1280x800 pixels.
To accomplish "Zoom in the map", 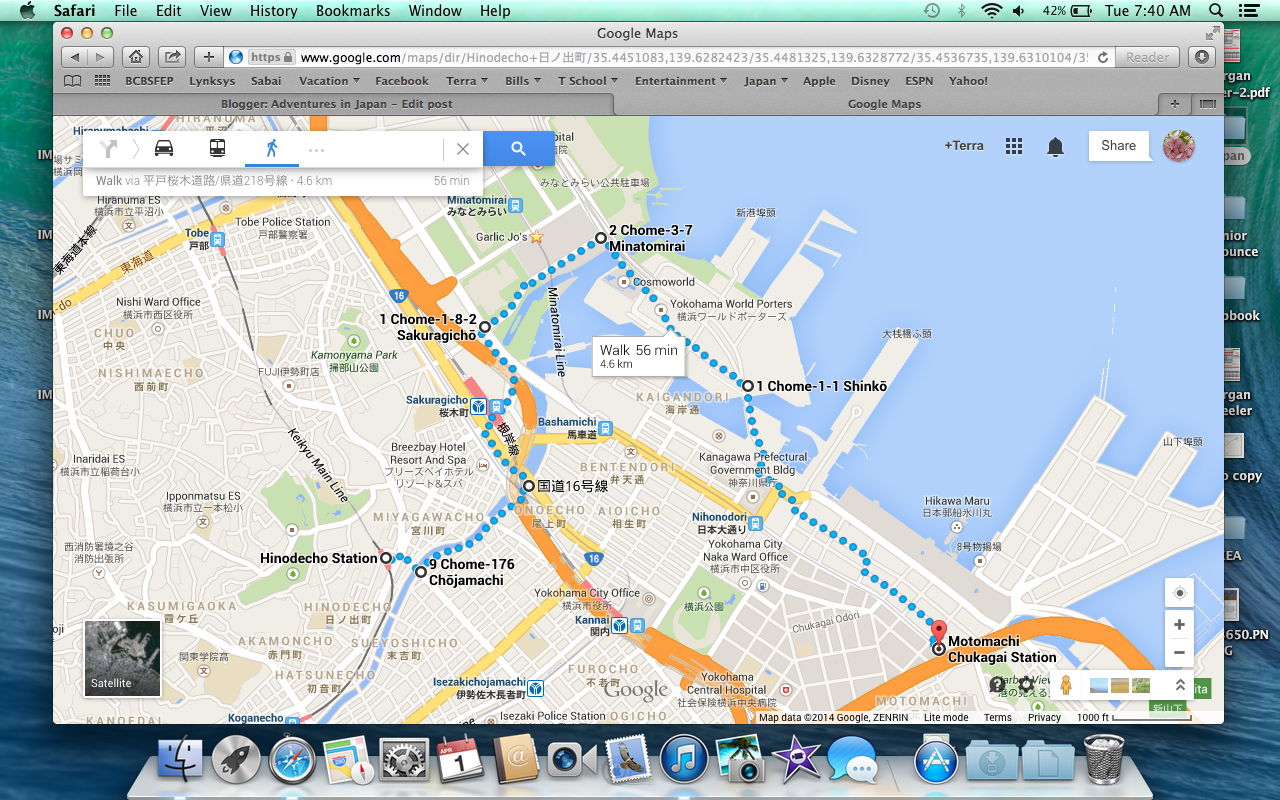I will click(1179, 625).
